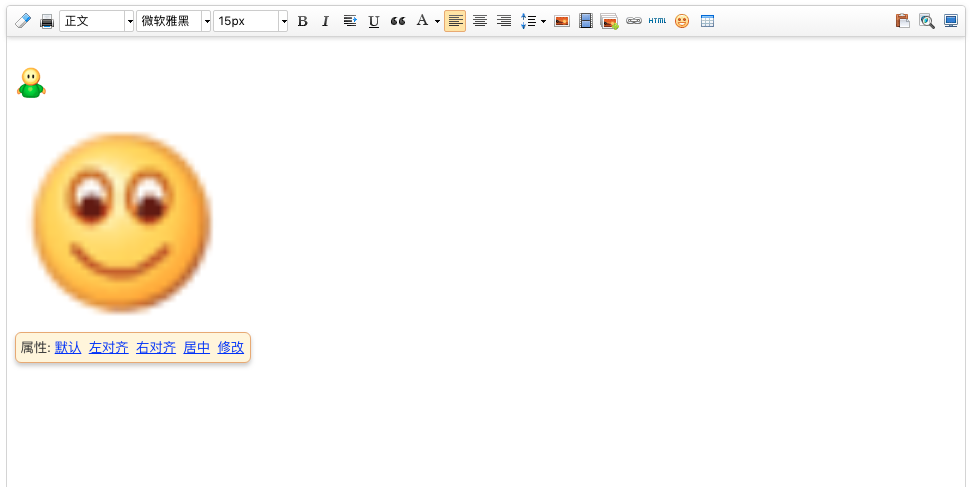Select left text alignment
The image size is (977, 487).
coord(455,21)
